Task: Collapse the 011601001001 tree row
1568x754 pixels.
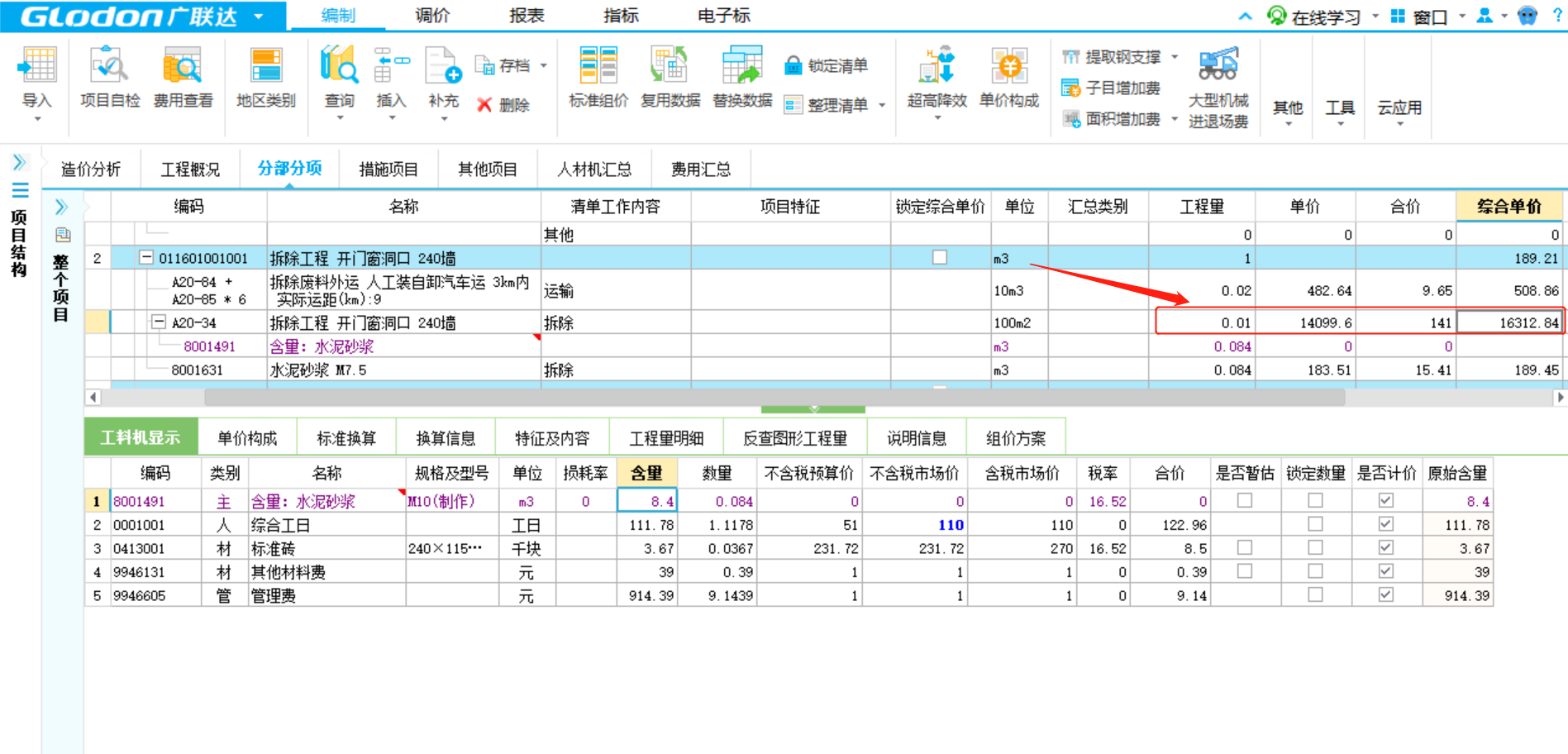Action: [x=146, y=258]
